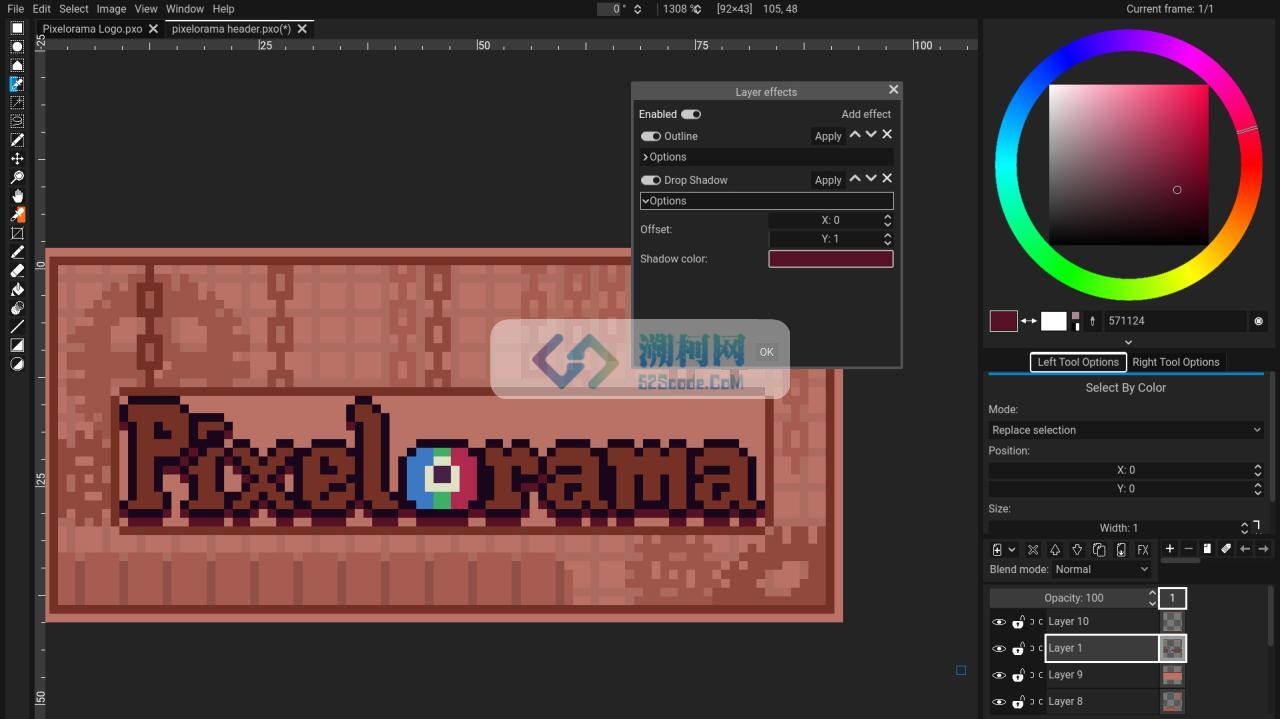Select the Polygonal Selection tool
Viewport: 1280px width, 719px height.
coord(17,66)
